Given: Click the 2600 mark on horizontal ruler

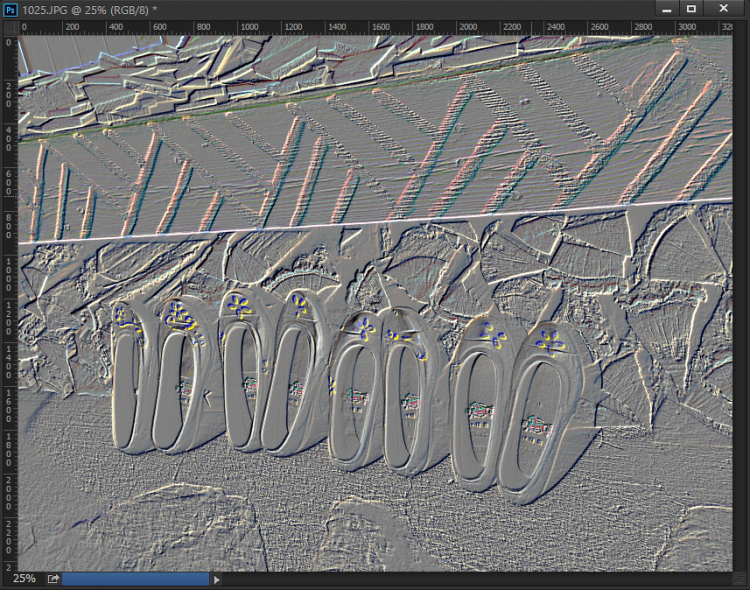Looking at the screenshot, I should [594, 27].
